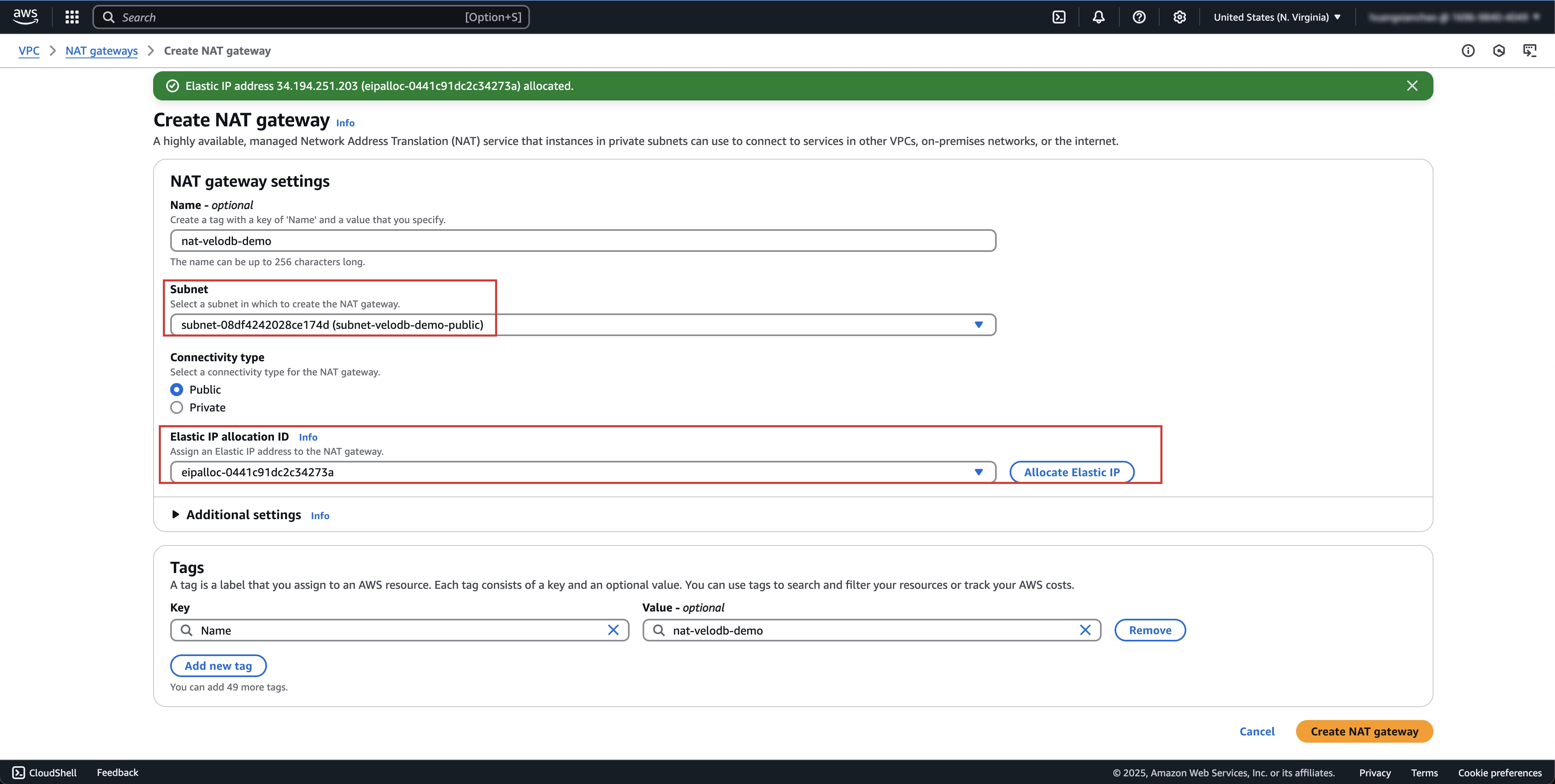This screenshot has width=1555, height=784.
Task: Click the tag Key field containing Name
Action: pos(399,630)
